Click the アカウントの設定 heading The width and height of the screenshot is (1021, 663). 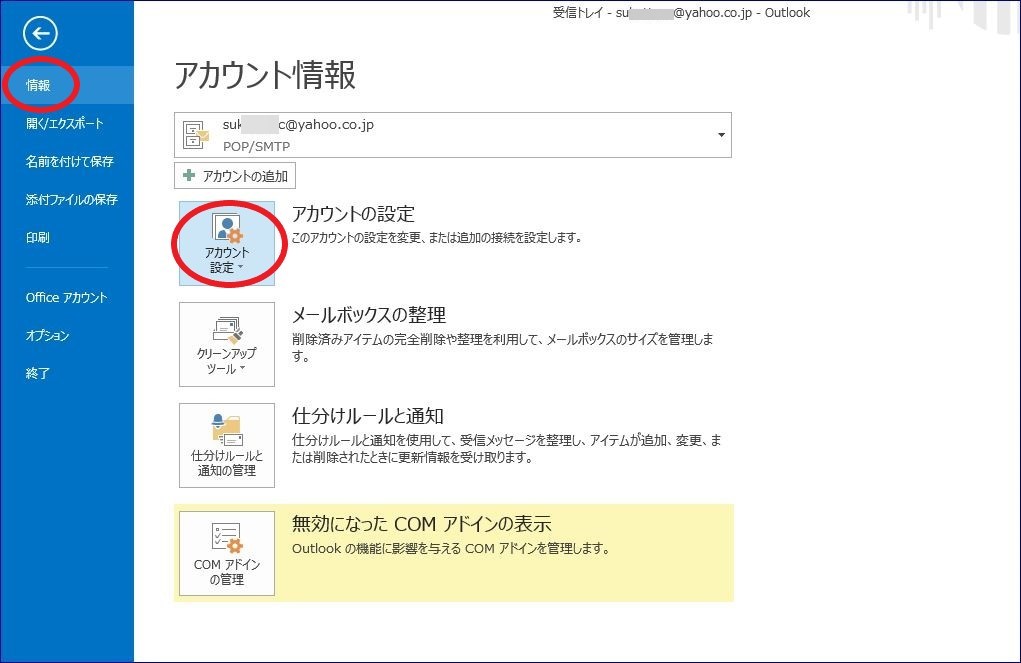[353, 214]
